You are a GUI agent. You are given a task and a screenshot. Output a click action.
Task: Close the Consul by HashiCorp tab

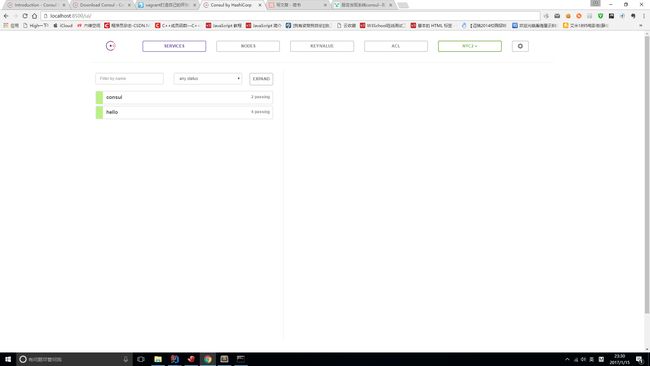click(260, 5)
